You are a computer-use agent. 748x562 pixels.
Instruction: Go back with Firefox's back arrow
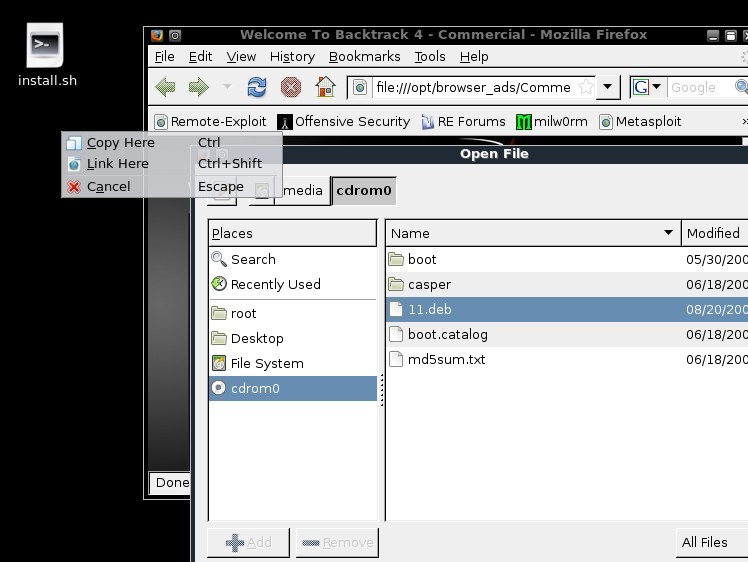pos(166,87)
